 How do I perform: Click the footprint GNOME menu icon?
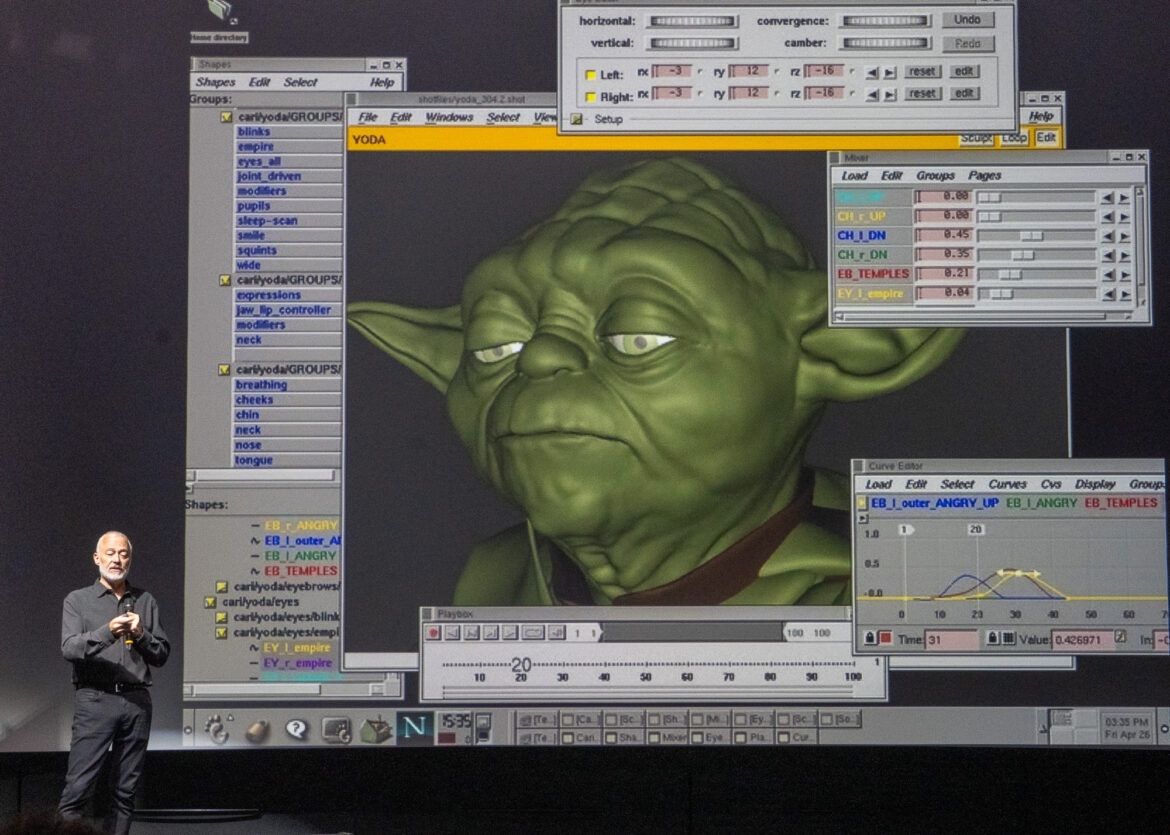(217, 728)
